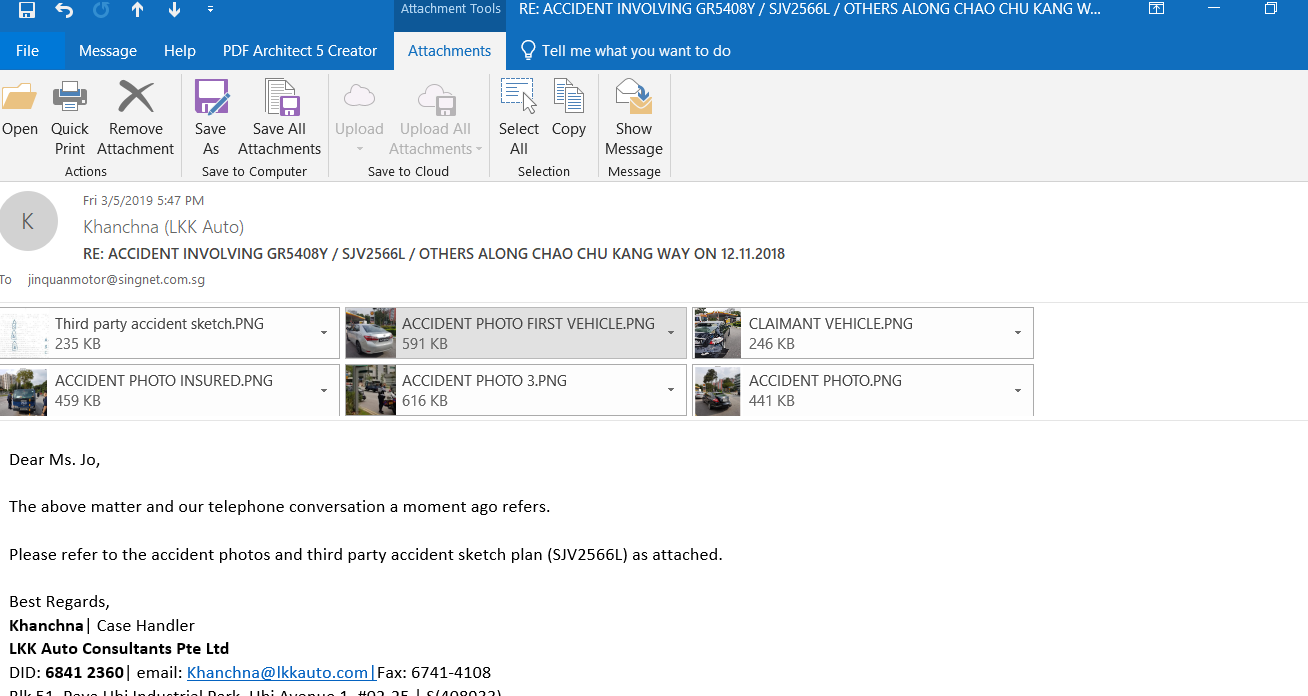Click the Undo arrow in quick access toolbar

tap(64, 10)
